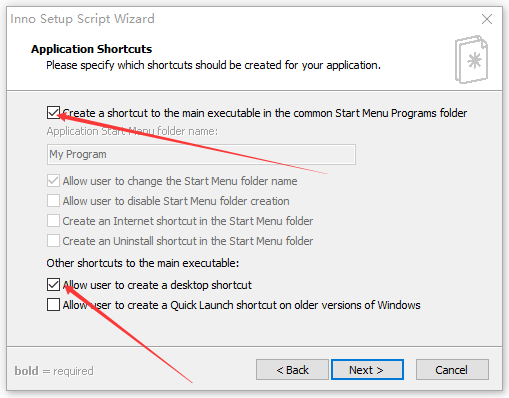Toggle Allow user to disable Start Menu folder creation
Image resolution: width=509 pixels, height=398 pixels.
[53, 201]
